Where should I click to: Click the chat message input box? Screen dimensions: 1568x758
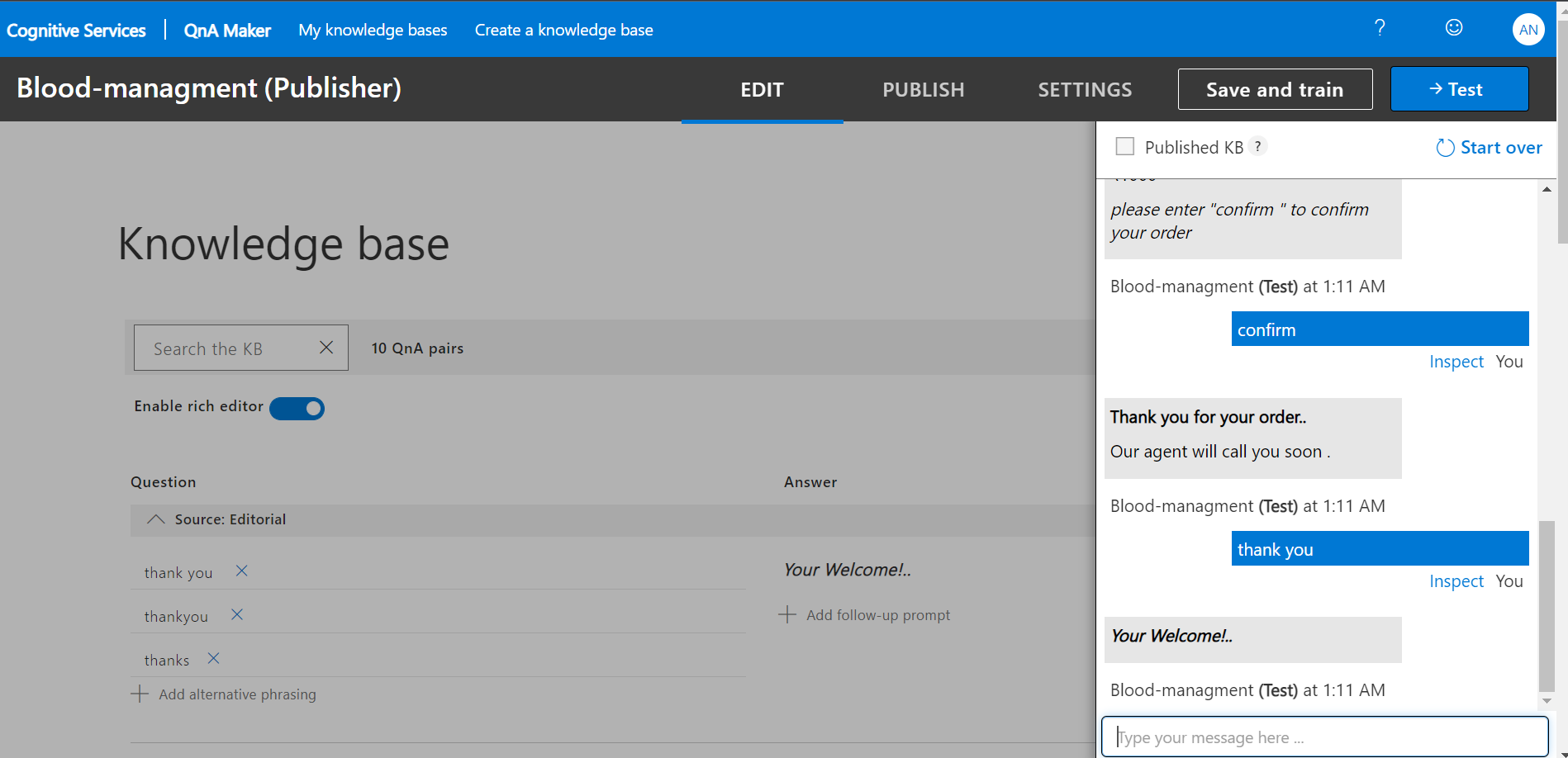tap(1324, 737)
